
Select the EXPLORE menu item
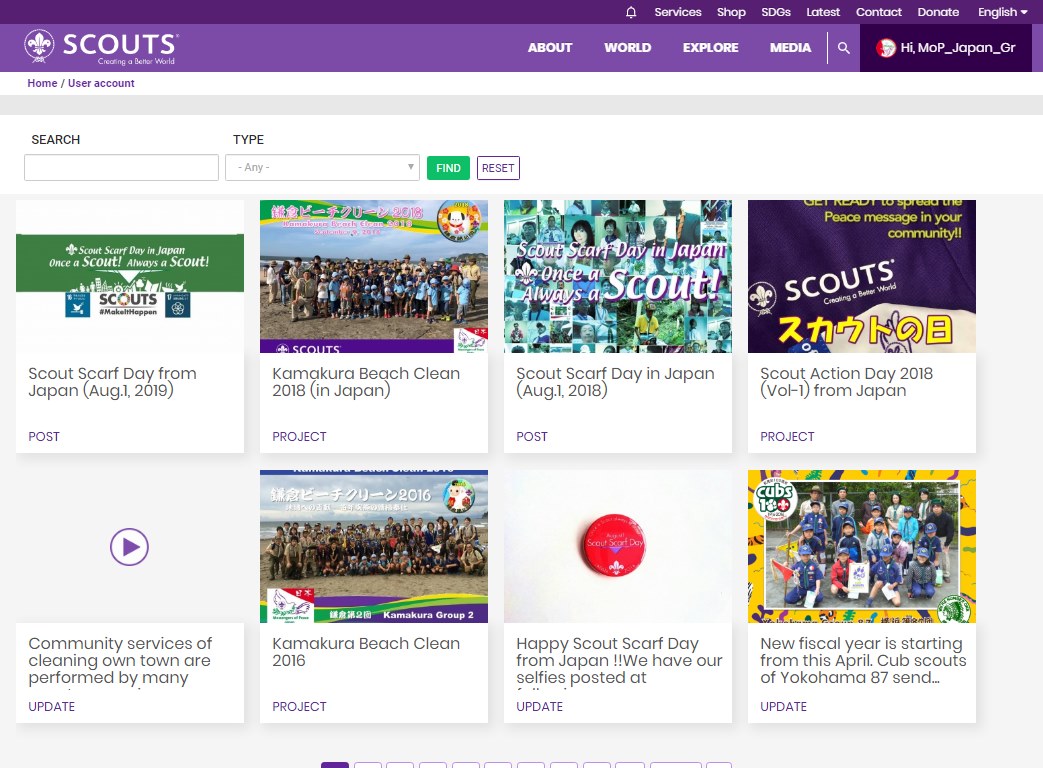coord(710,48)
